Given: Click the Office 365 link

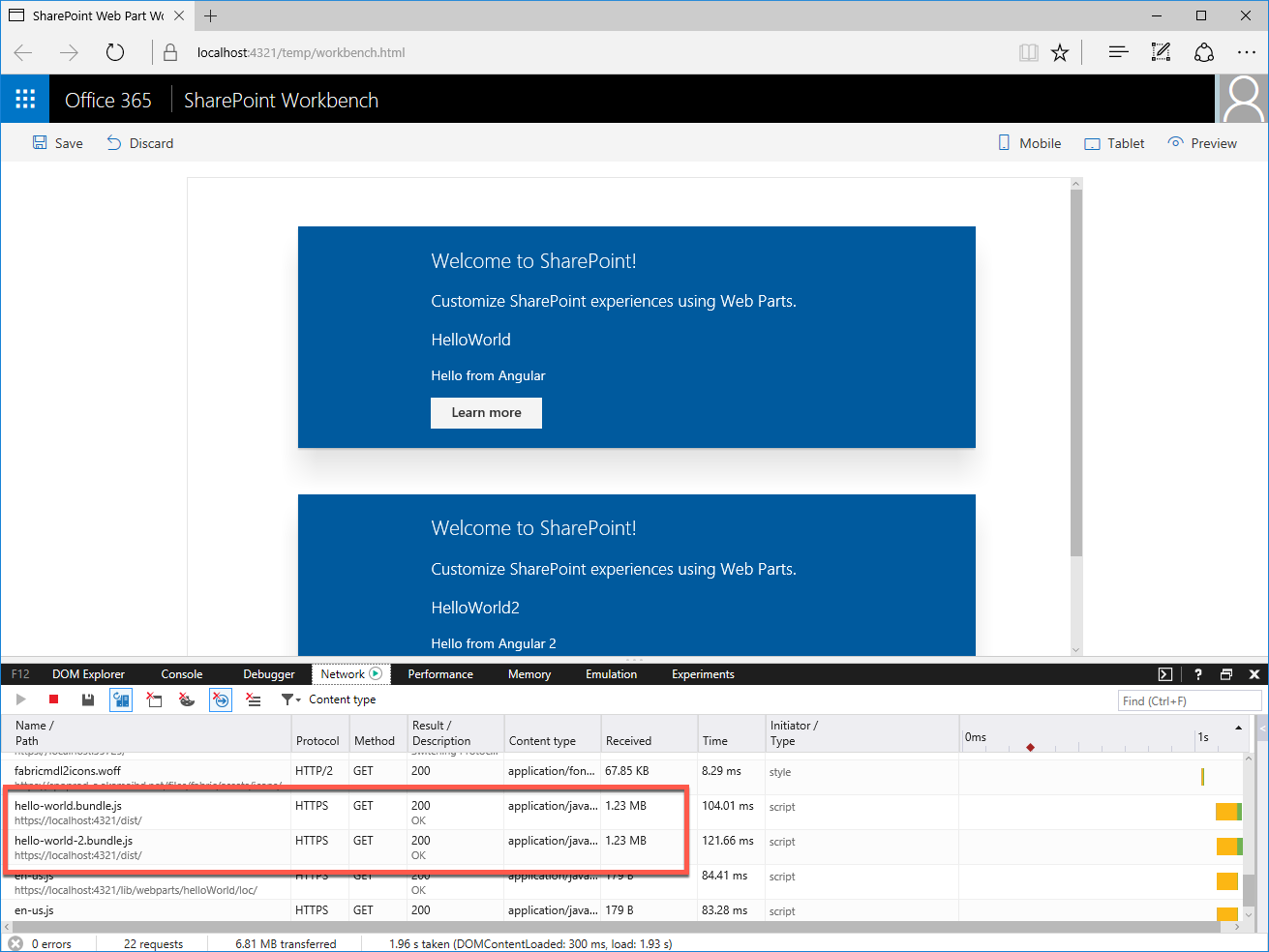Looking at the screenshot, I should click(108, 101).
